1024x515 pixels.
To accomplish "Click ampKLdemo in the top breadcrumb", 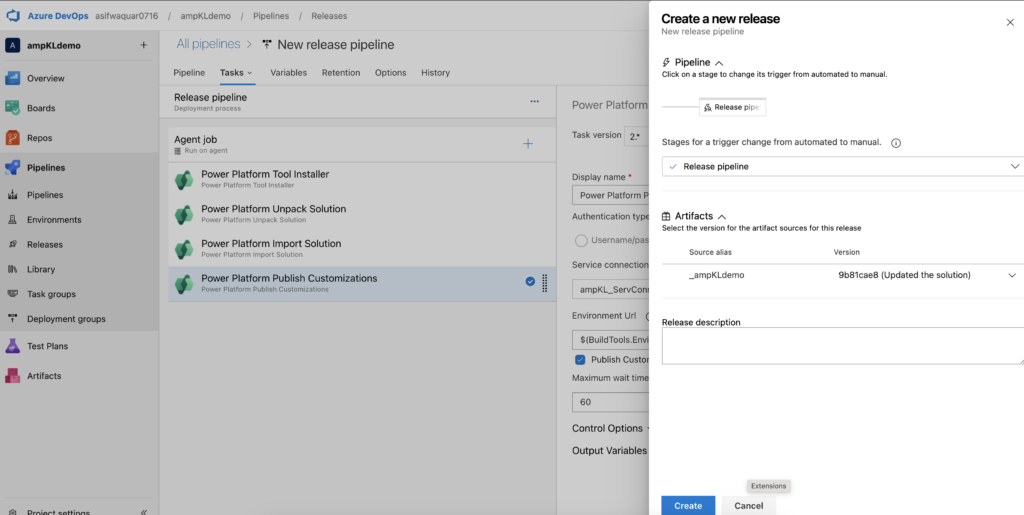I will click(x=206, y=16).
